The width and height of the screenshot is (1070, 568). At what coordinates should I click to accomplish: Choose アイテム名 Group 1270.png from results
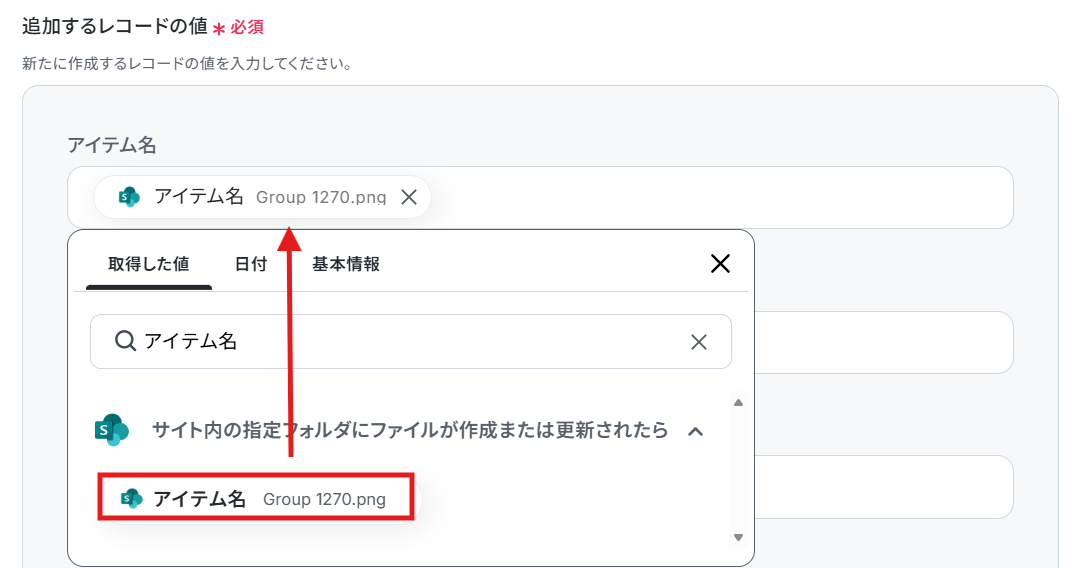(x=256, y=498)
